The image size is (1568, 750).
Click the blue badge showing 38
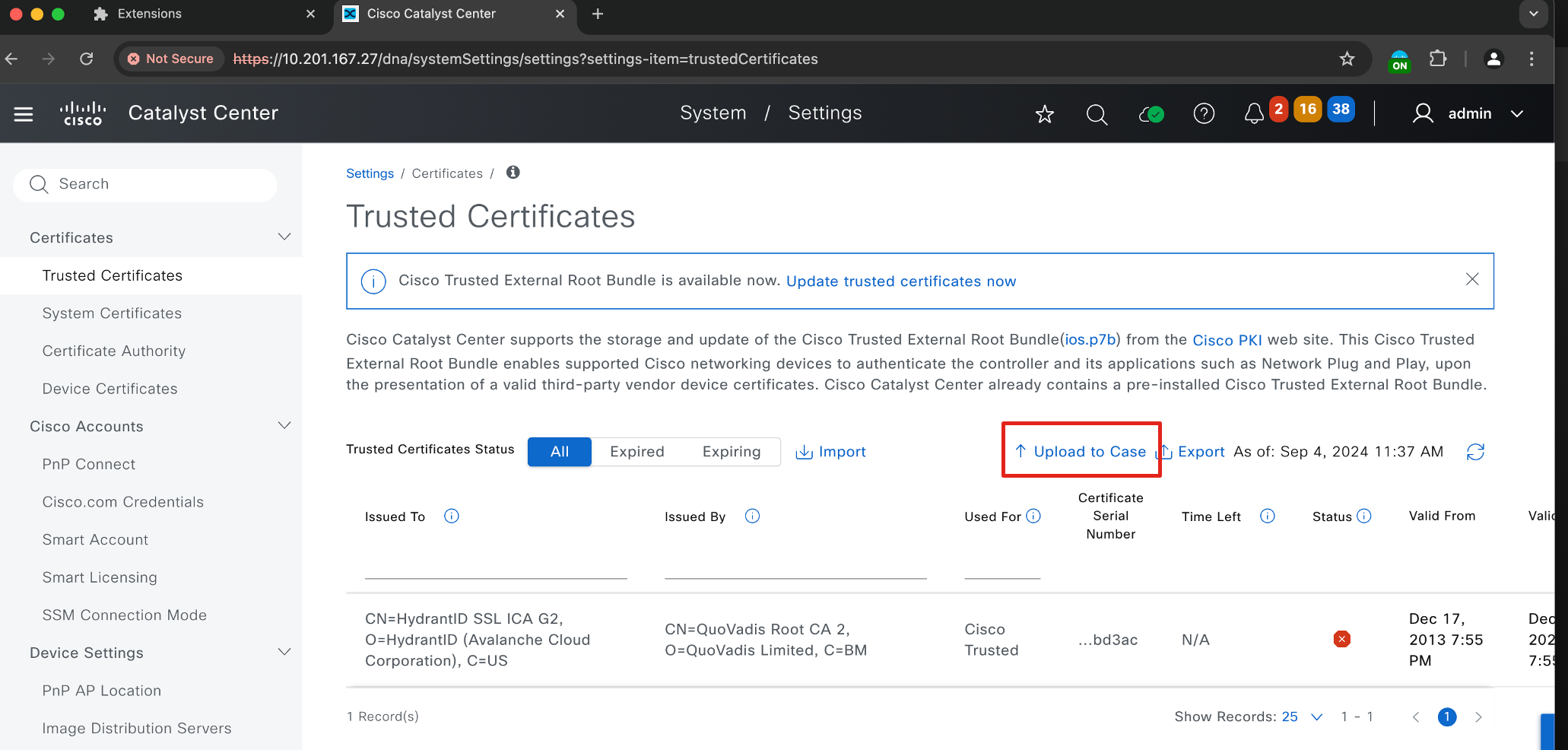[1341, 109]
